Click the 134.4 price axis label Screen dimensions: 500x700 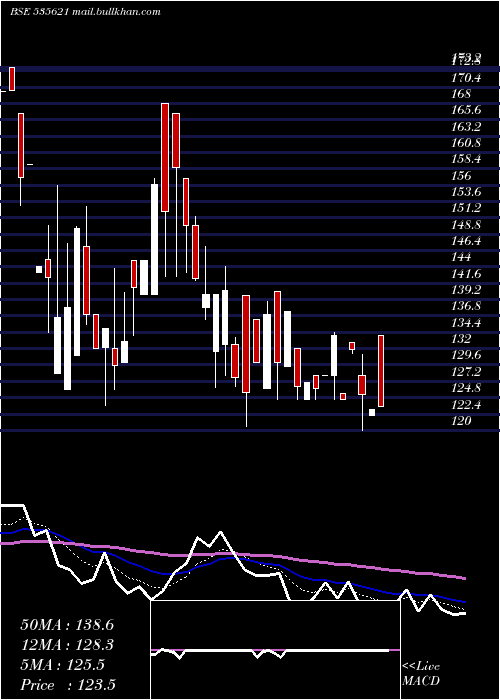pyautogui.click(x=466, y=323)
